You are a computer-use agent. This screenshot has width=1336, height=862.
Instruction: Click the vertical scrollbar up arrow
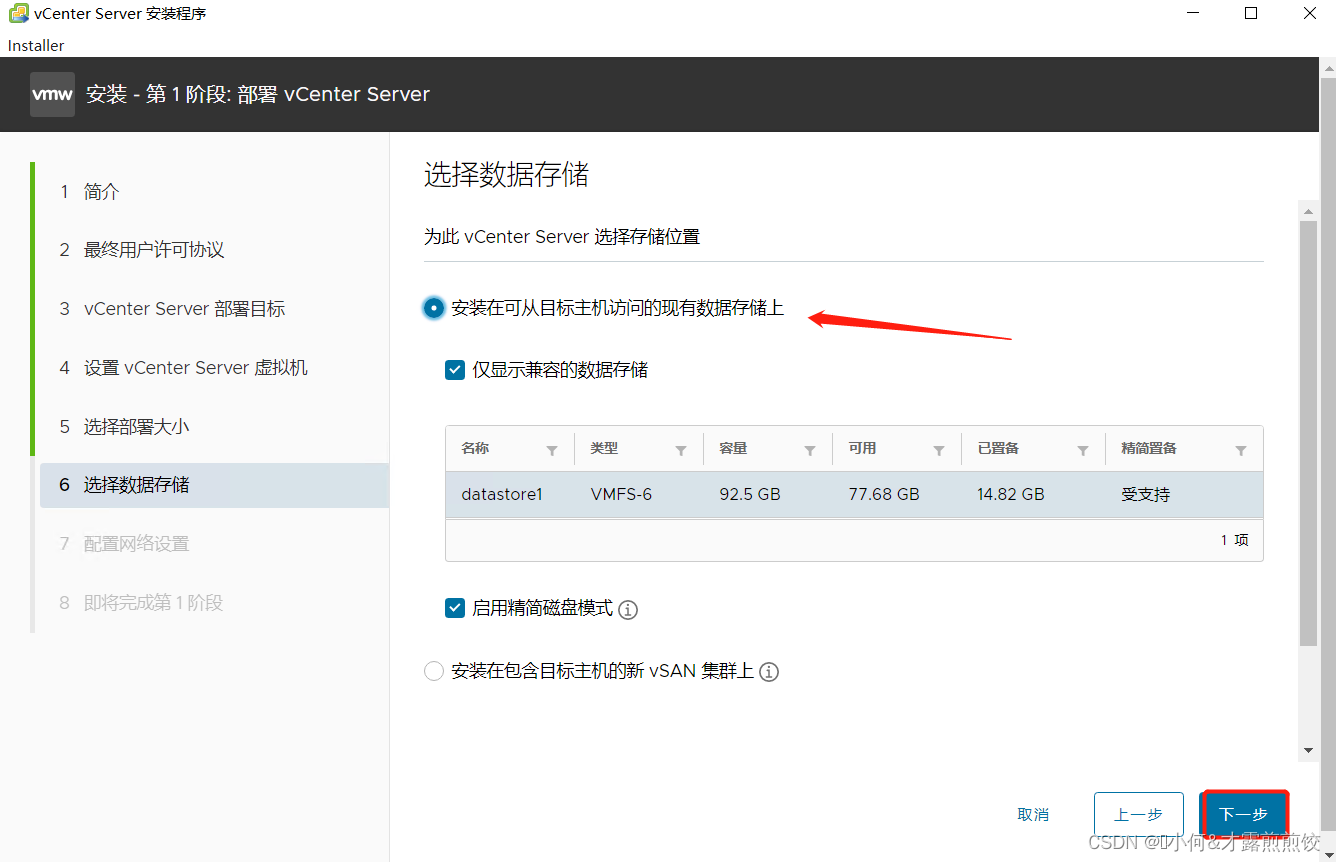[1308, 210]
